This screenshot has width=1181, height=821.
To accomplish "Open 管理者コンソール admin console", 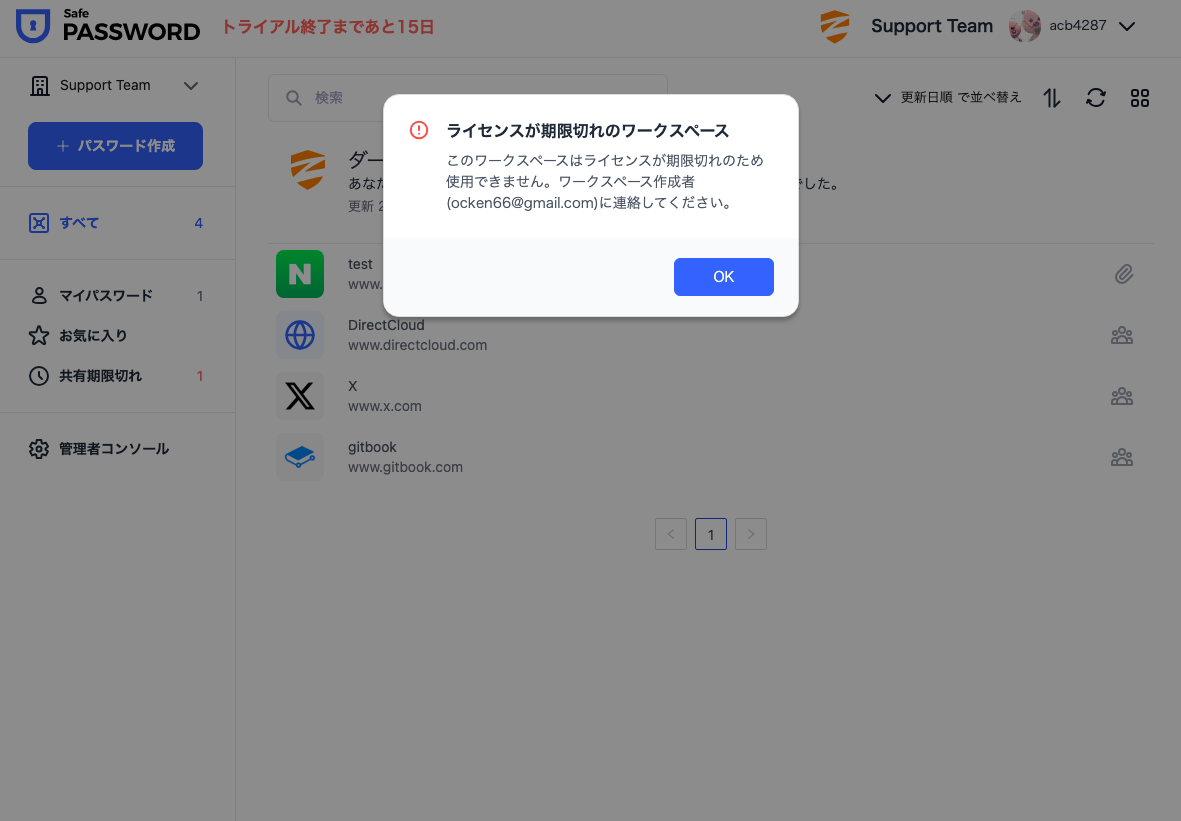I will tap(113, 449).
